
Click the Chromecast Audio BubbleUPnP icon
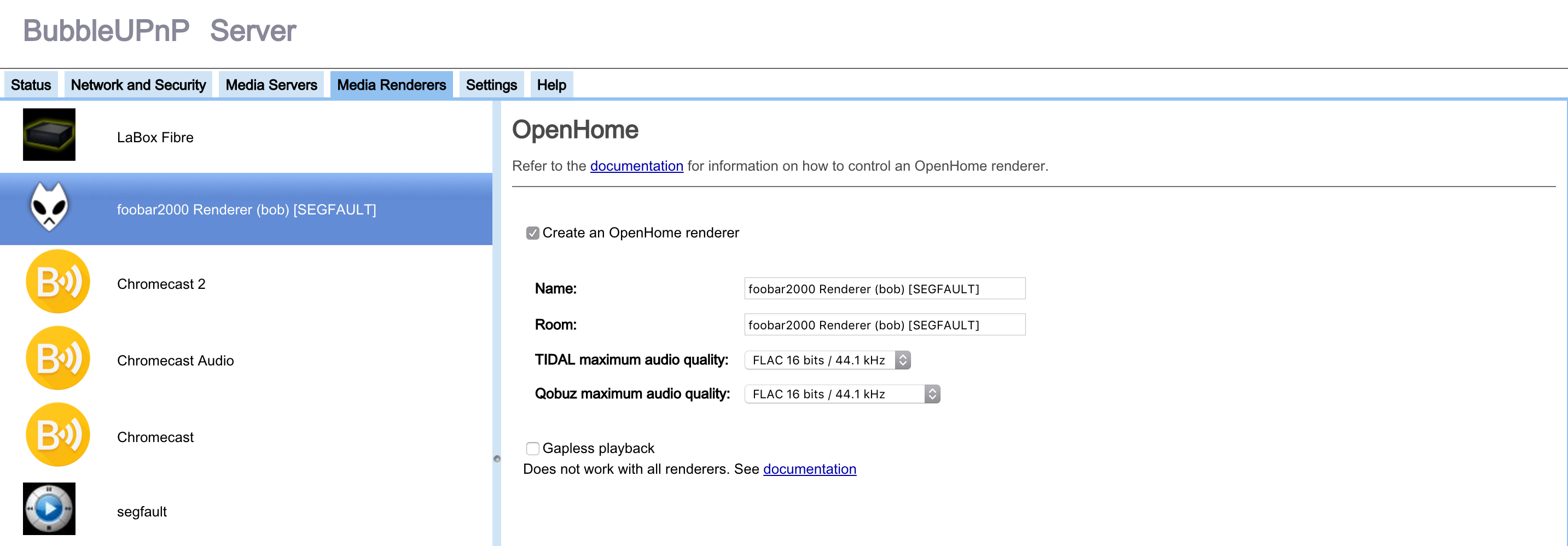click(x=58, y=358)
